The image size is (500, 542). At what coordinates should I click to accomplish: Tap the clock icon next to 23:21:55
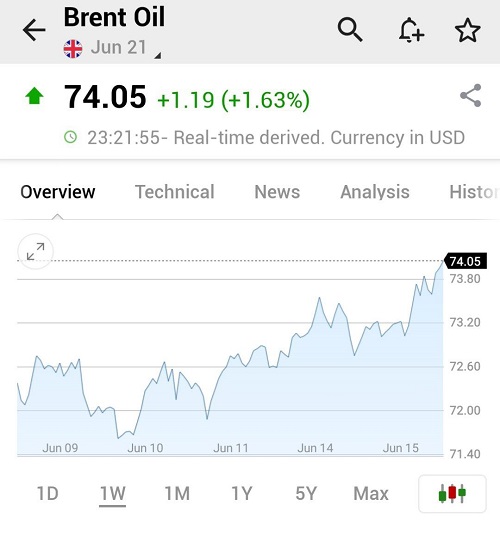coord(71,137)
